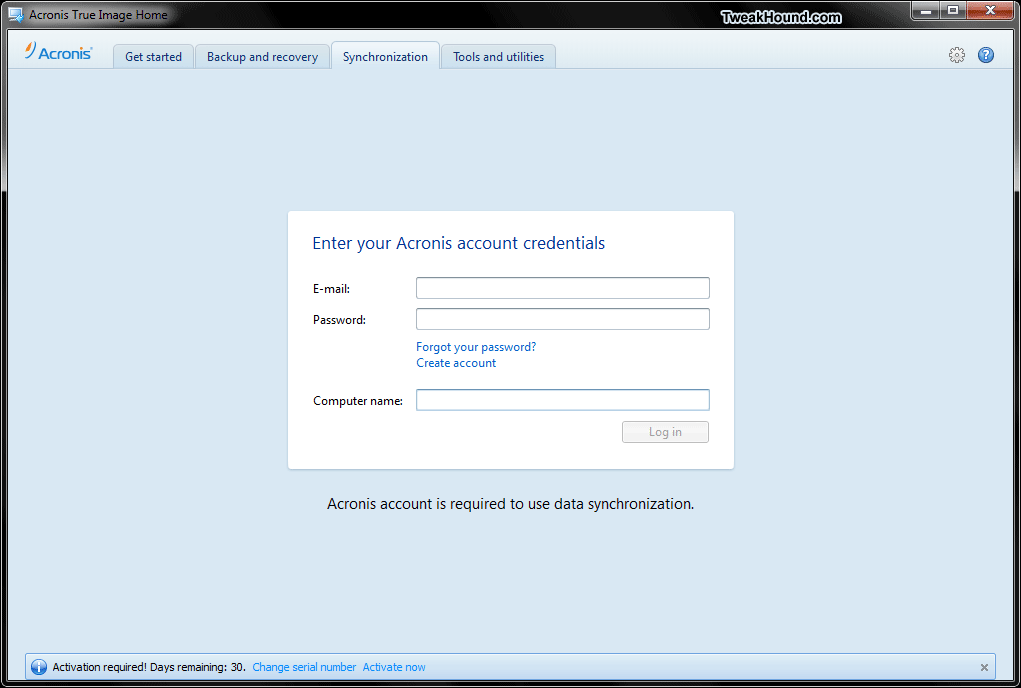Image resolution: width=1021 pixels, height=688 pixels.
Task: Click the info icon in activation bar
Action: (x=39, y=667)
